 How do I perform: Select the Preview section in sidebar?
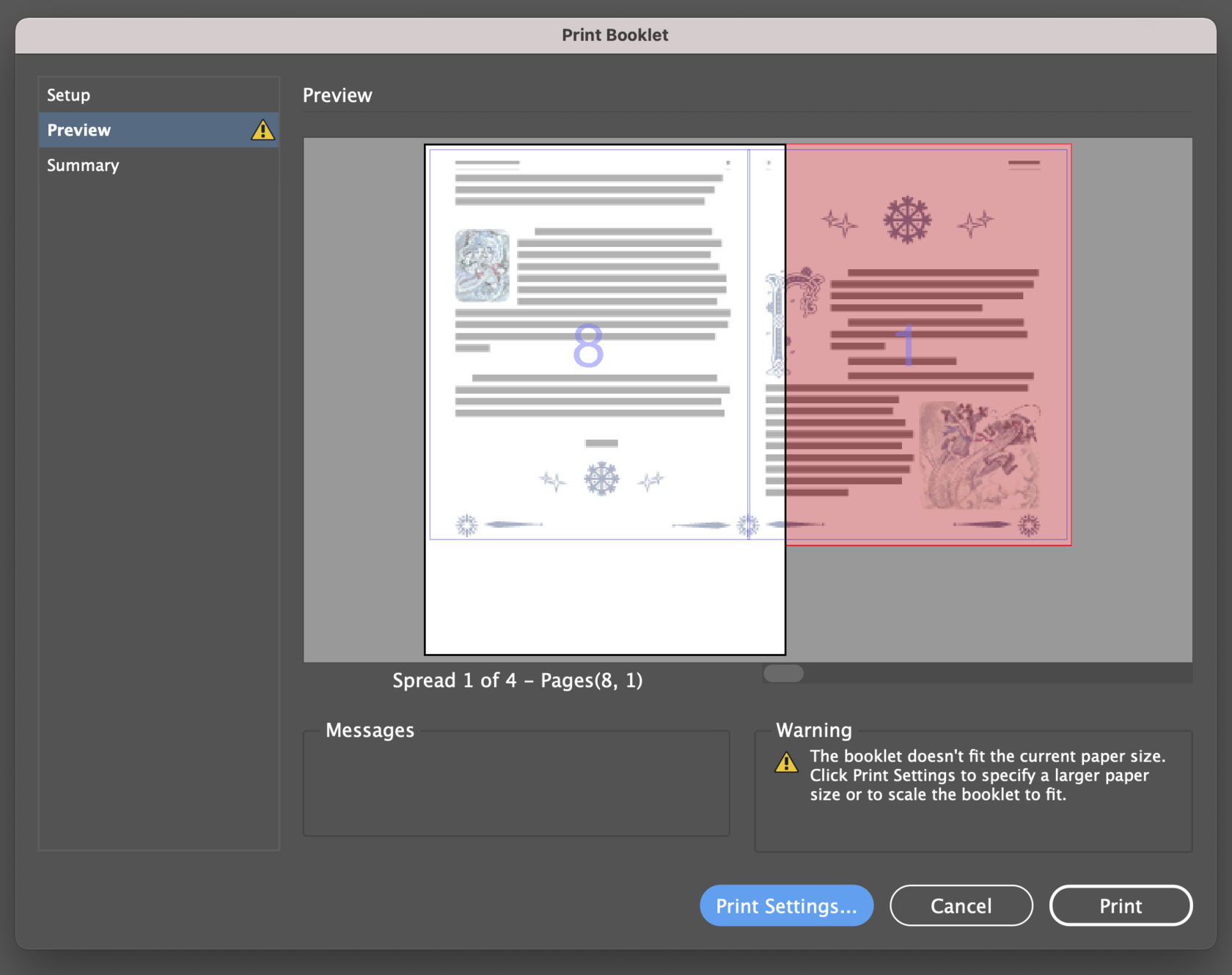coord(79,130)
